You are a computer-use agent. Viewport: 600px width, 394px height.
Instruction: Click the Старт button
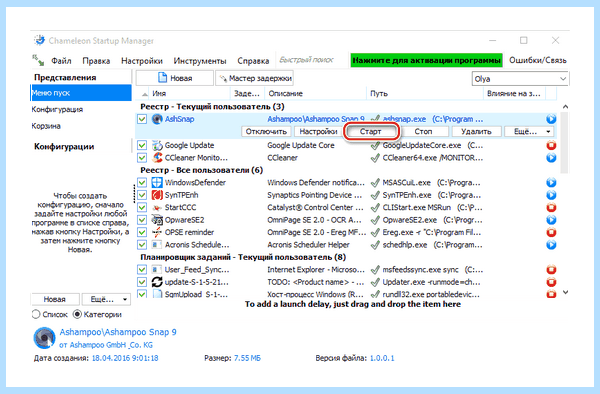[370, 132]
